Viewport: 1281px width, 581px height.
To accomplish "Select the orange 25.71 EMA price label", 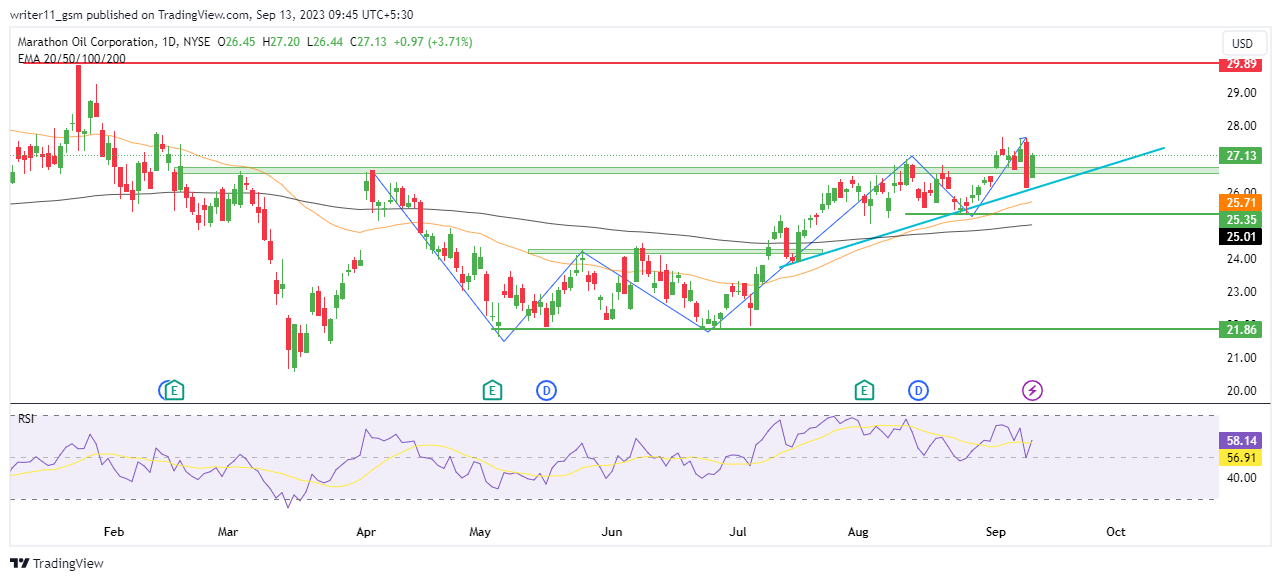I will [x=1241, y=202].
